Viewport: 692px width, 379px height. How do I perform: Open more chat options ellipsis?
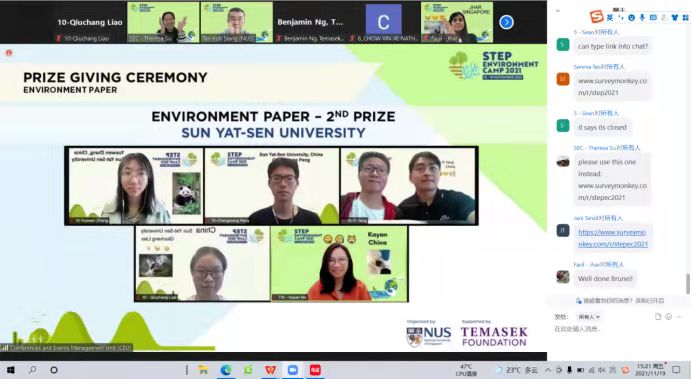680,317
